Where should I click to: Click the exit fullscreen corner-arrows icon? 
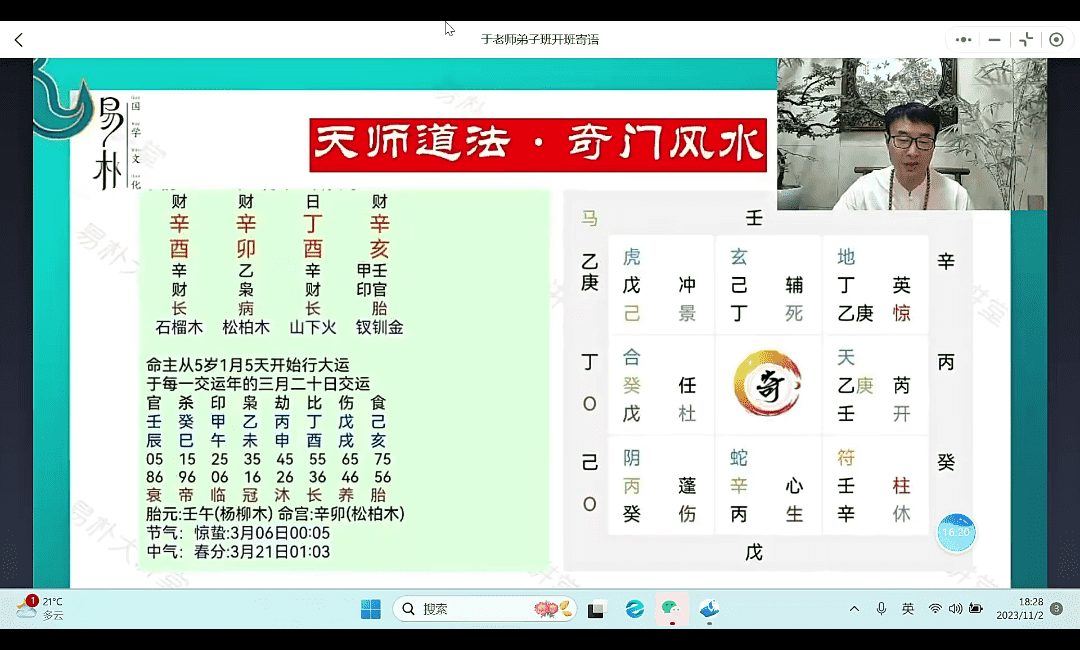click(1026, 40)
